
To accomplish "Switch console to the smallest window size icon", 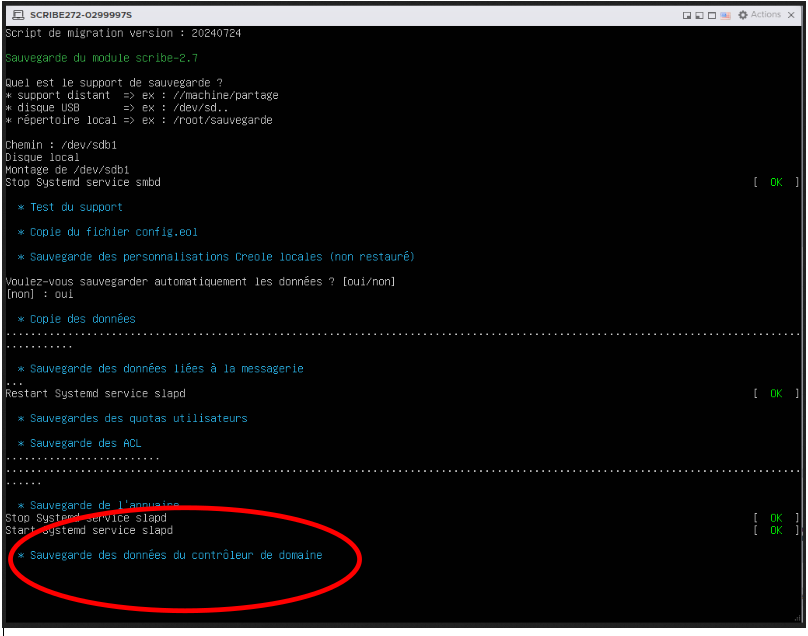I will coord(687,15).
